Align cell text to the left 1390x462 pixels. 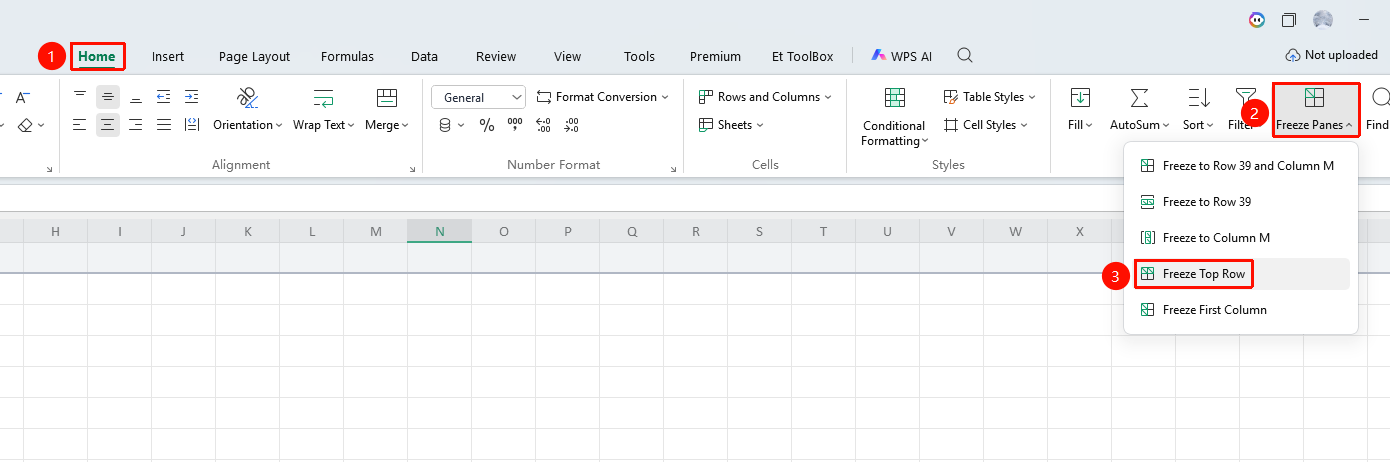[80, 125]
